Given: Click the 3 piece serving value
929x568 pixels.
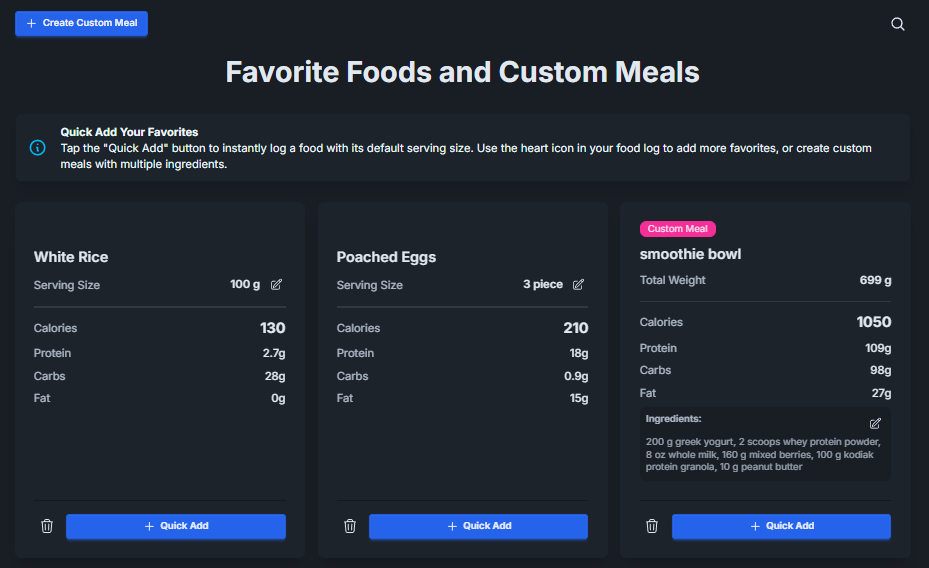Looking at the screenshot, I should [x=543, y=285].
